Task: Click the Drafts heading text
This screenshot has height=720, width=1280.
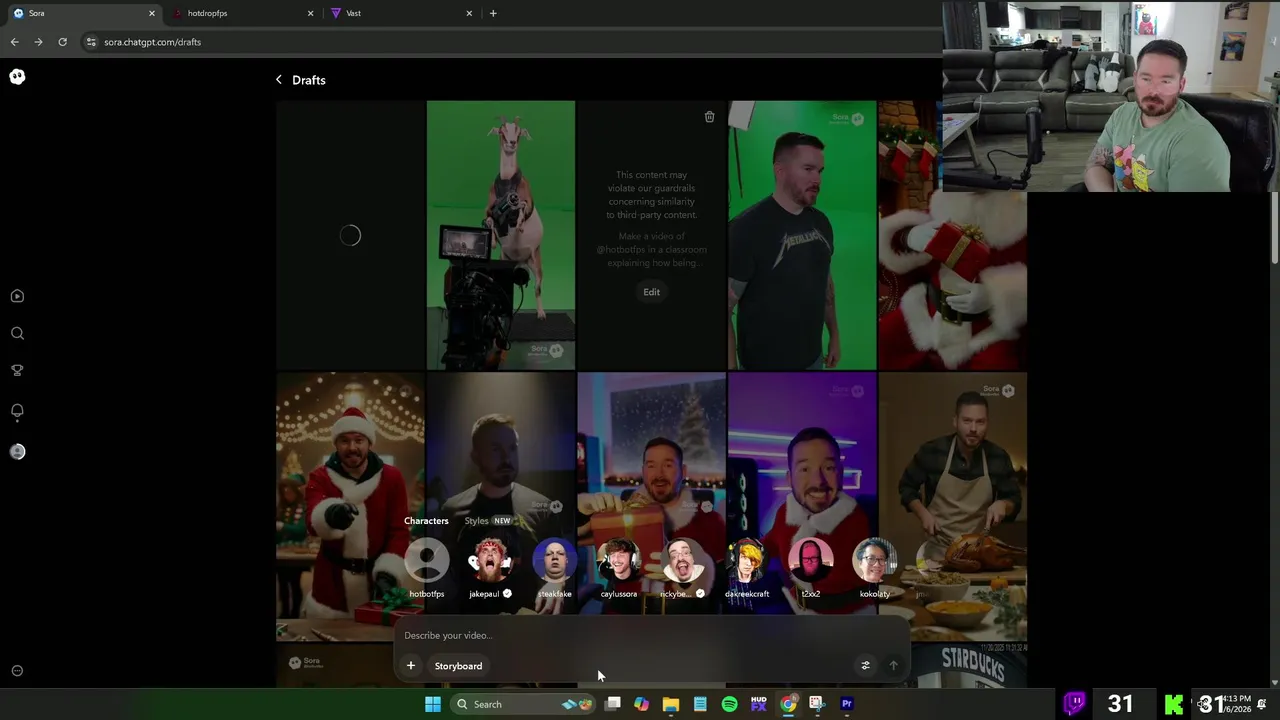Action: pos(309,80)
